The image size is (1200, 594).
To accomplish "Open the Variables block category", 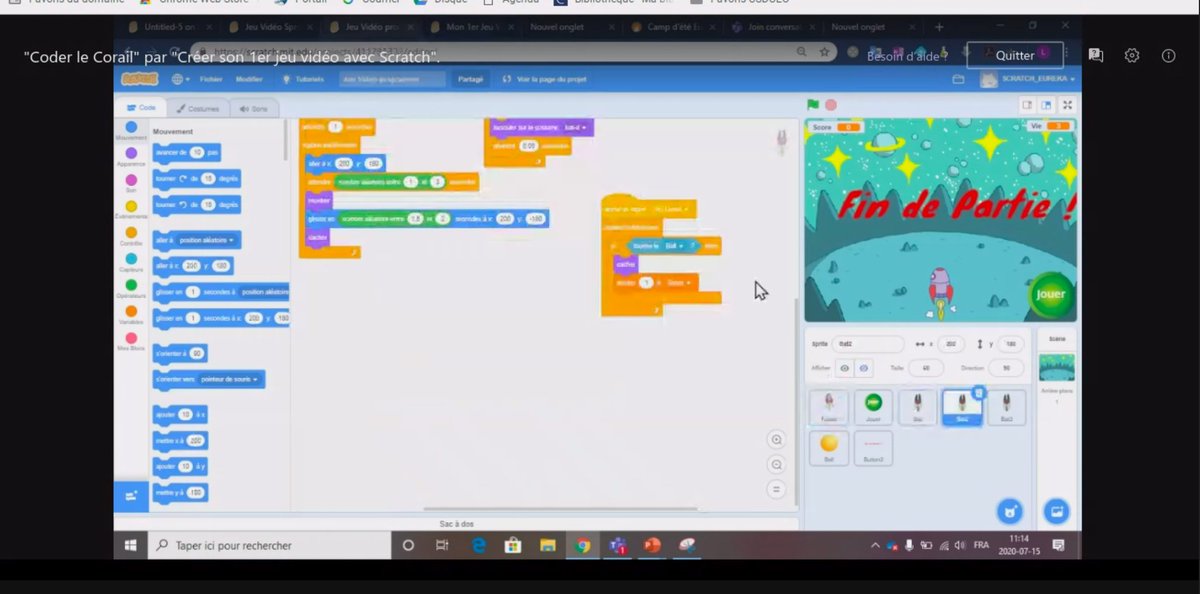I will [x=131, y=316].
